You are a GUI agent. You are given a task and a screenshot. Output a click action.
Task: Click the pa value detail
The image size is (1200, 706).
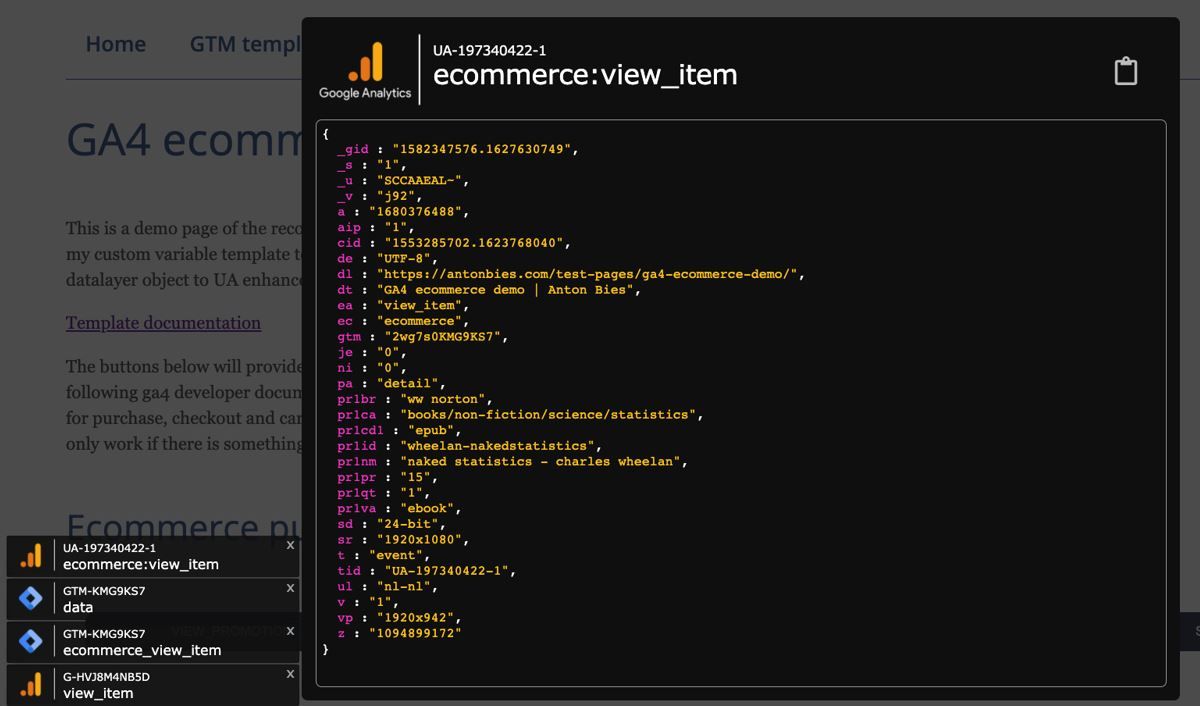pyautogui.click(x=408, y=383)
